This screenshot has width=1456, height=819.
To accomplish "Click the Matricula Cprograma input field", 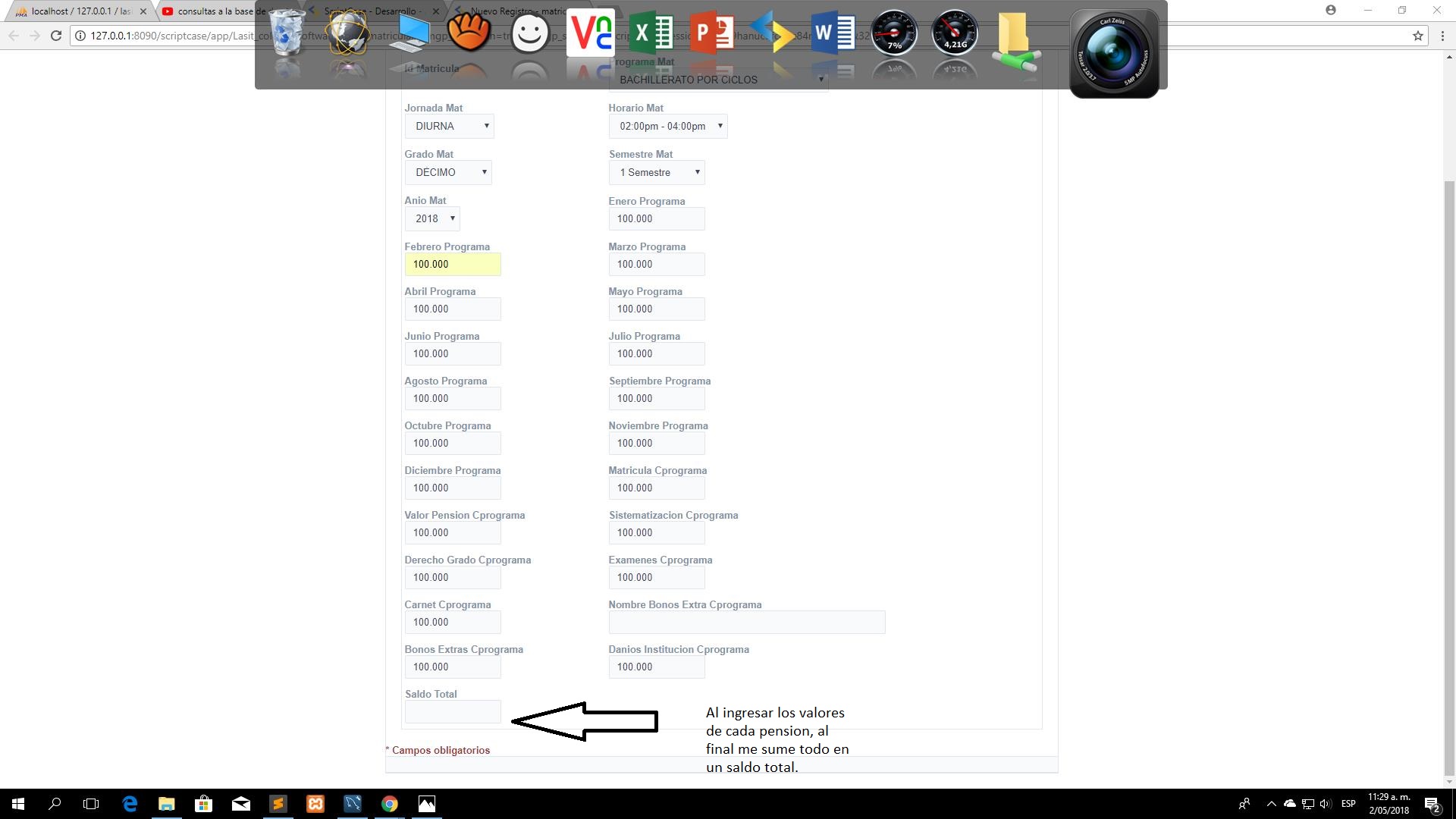I will tap(657, 488).
